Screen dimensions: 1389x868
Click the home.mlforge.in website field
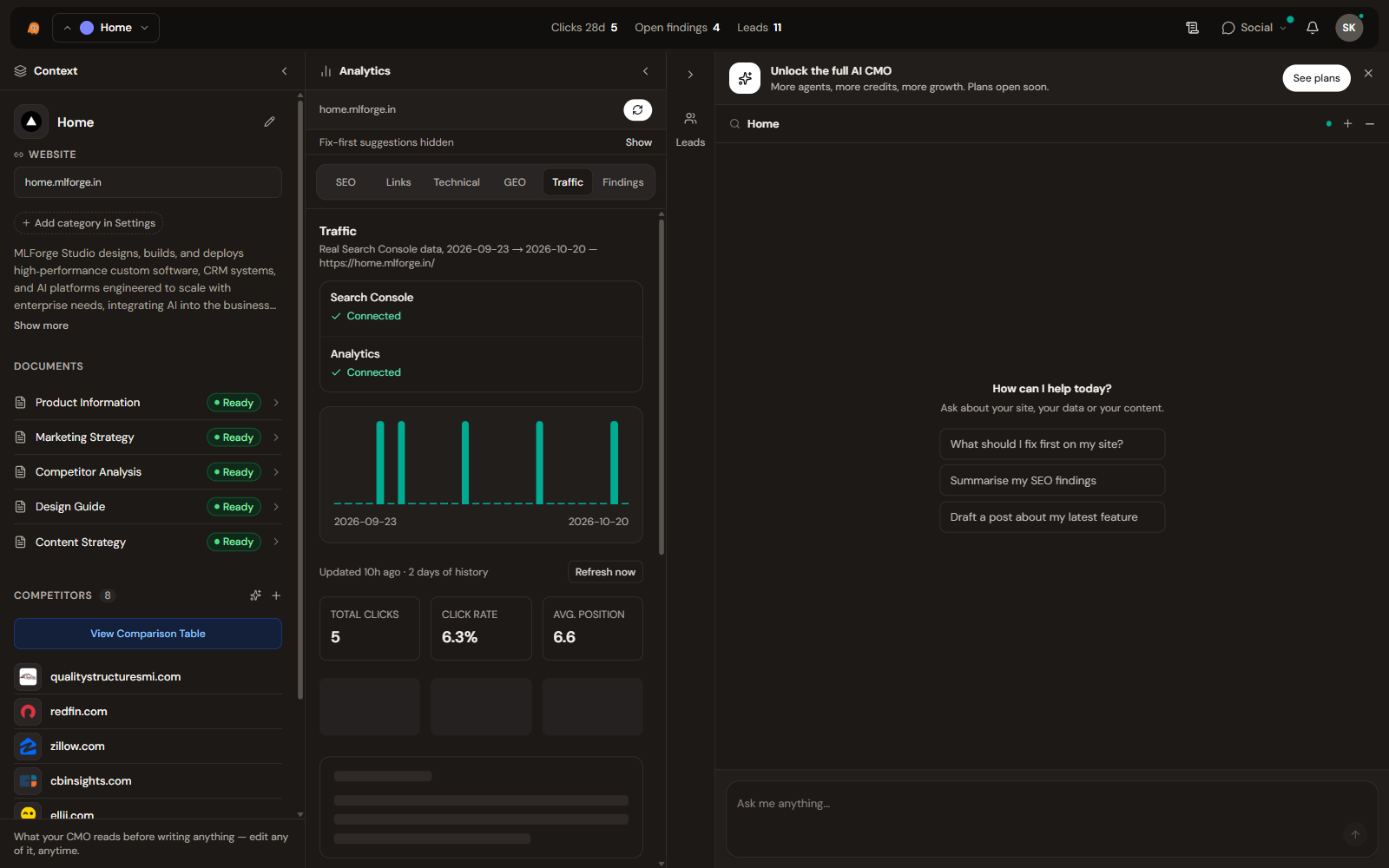148,182
